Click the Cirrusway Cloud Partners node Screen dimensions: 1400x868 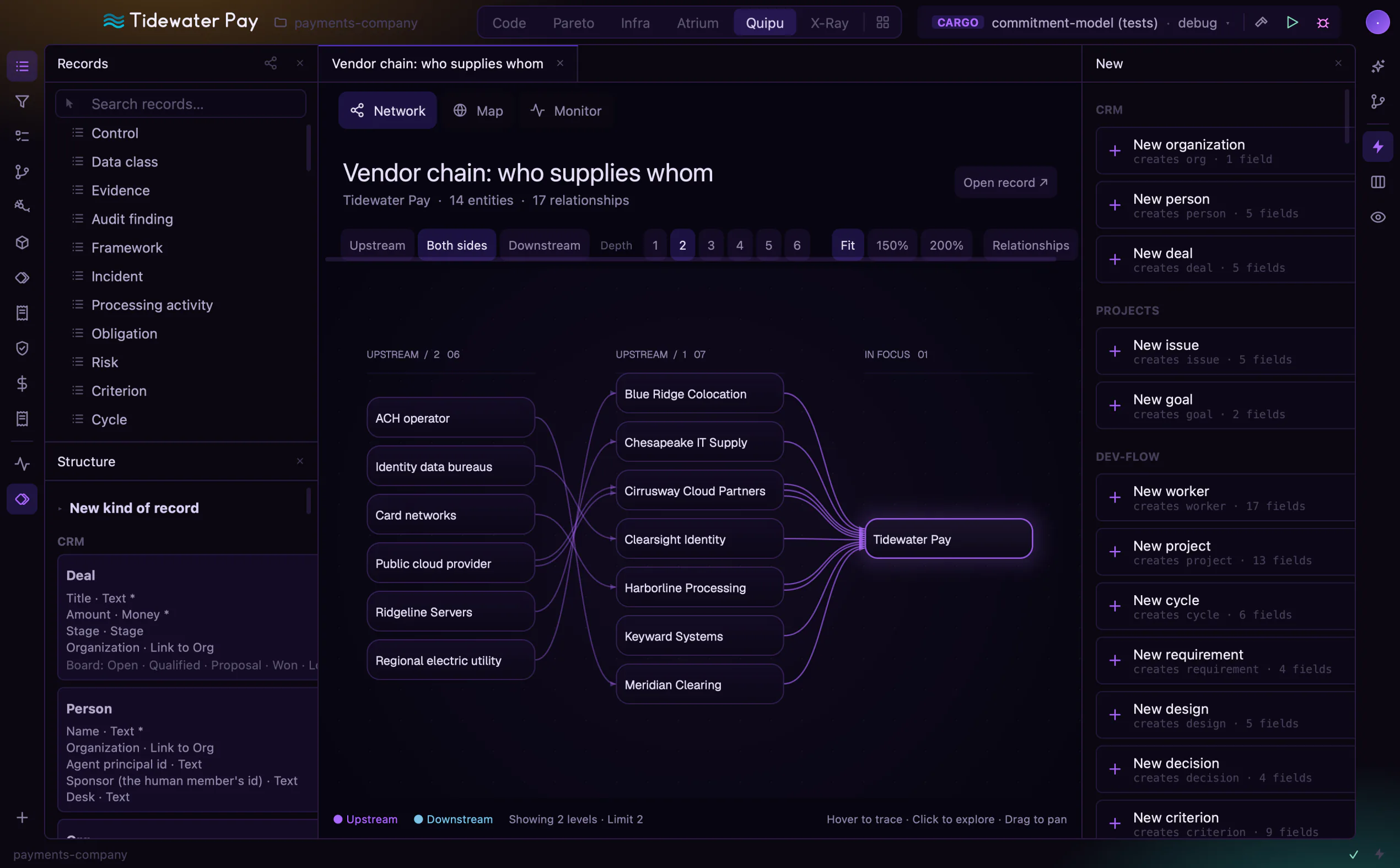tap(699, 490)
